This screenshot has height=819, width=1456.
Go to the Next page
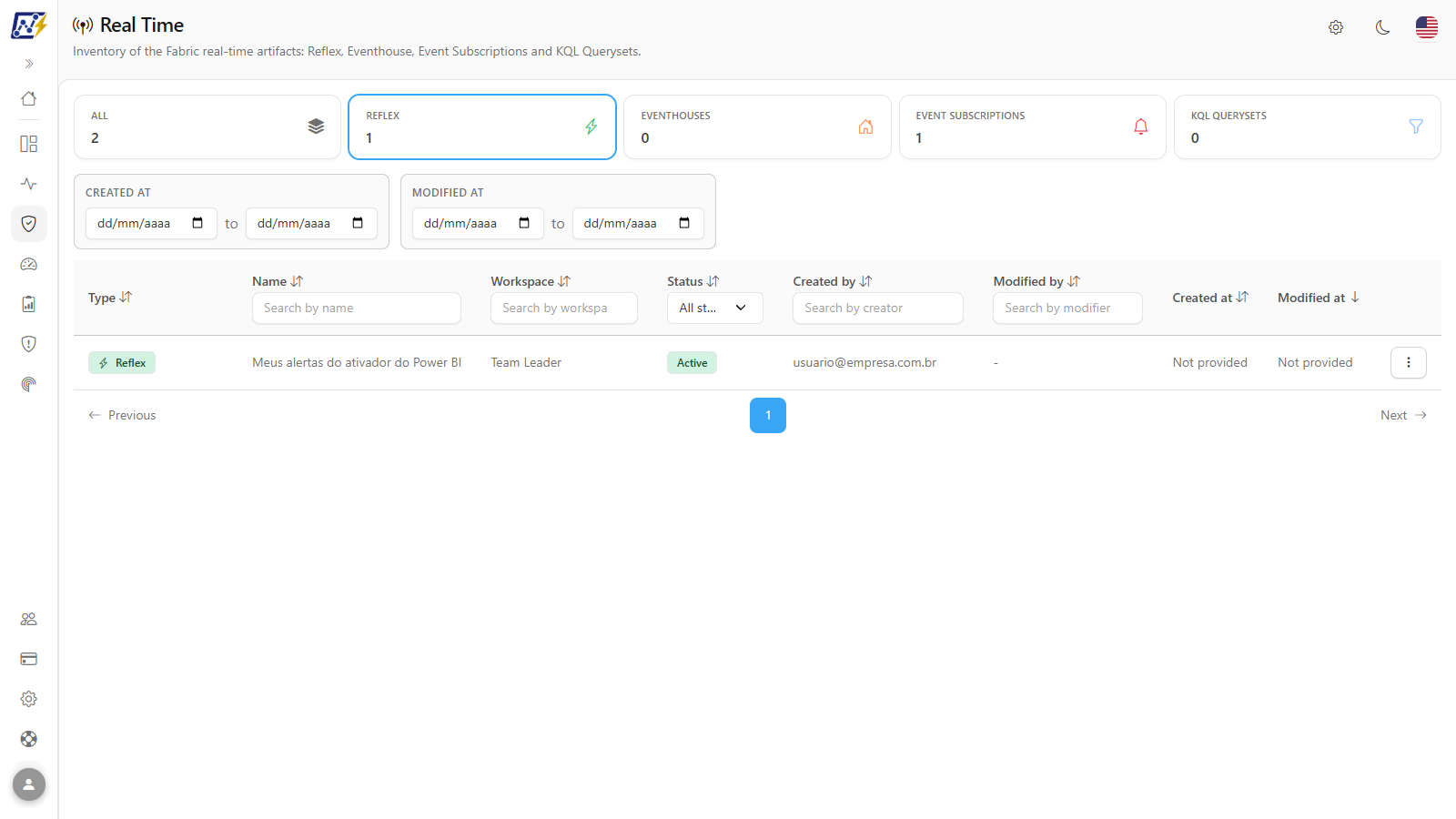point(1403,415)
